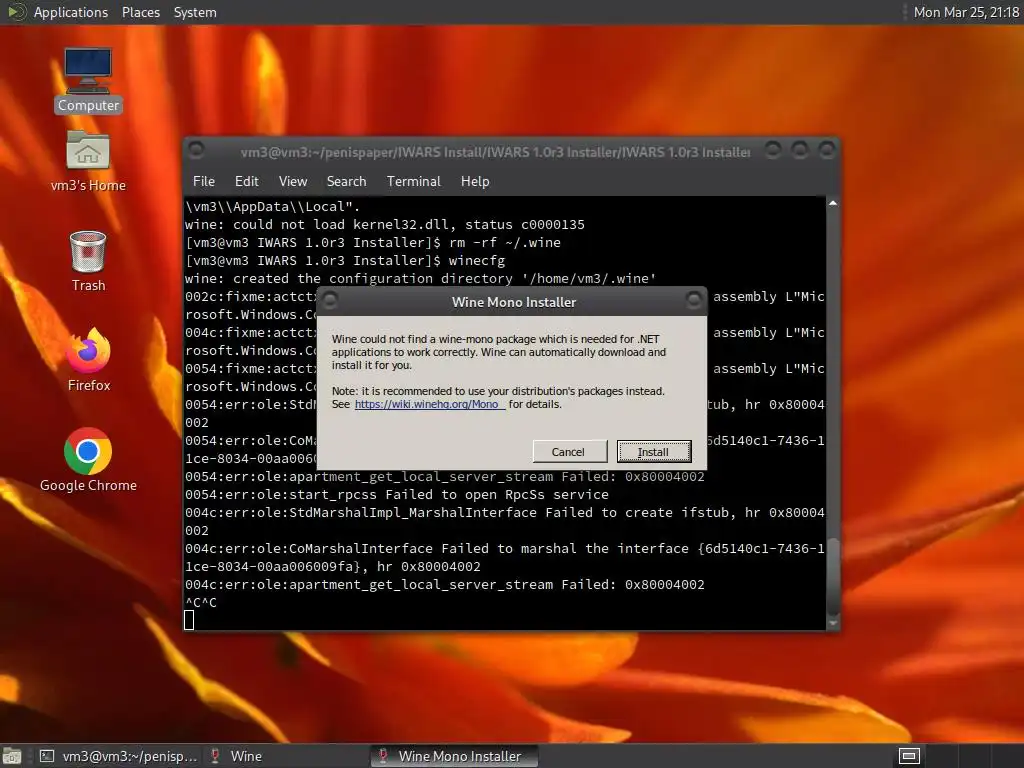Click the workspace switcher icon in bottom panel
The width and height of the screenshot is (1024, 768).
(x=909, y=756)
